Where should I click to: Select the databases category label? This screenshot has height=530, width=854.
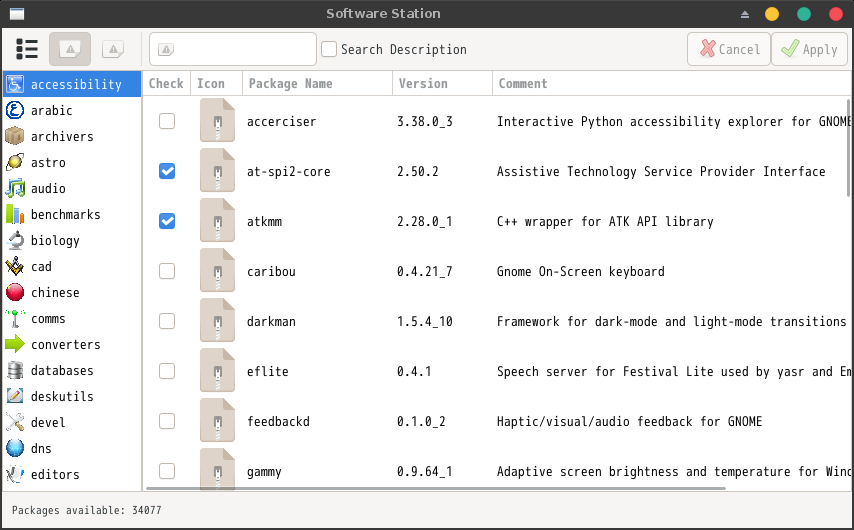pyautogui.click(x=62, y=370)
